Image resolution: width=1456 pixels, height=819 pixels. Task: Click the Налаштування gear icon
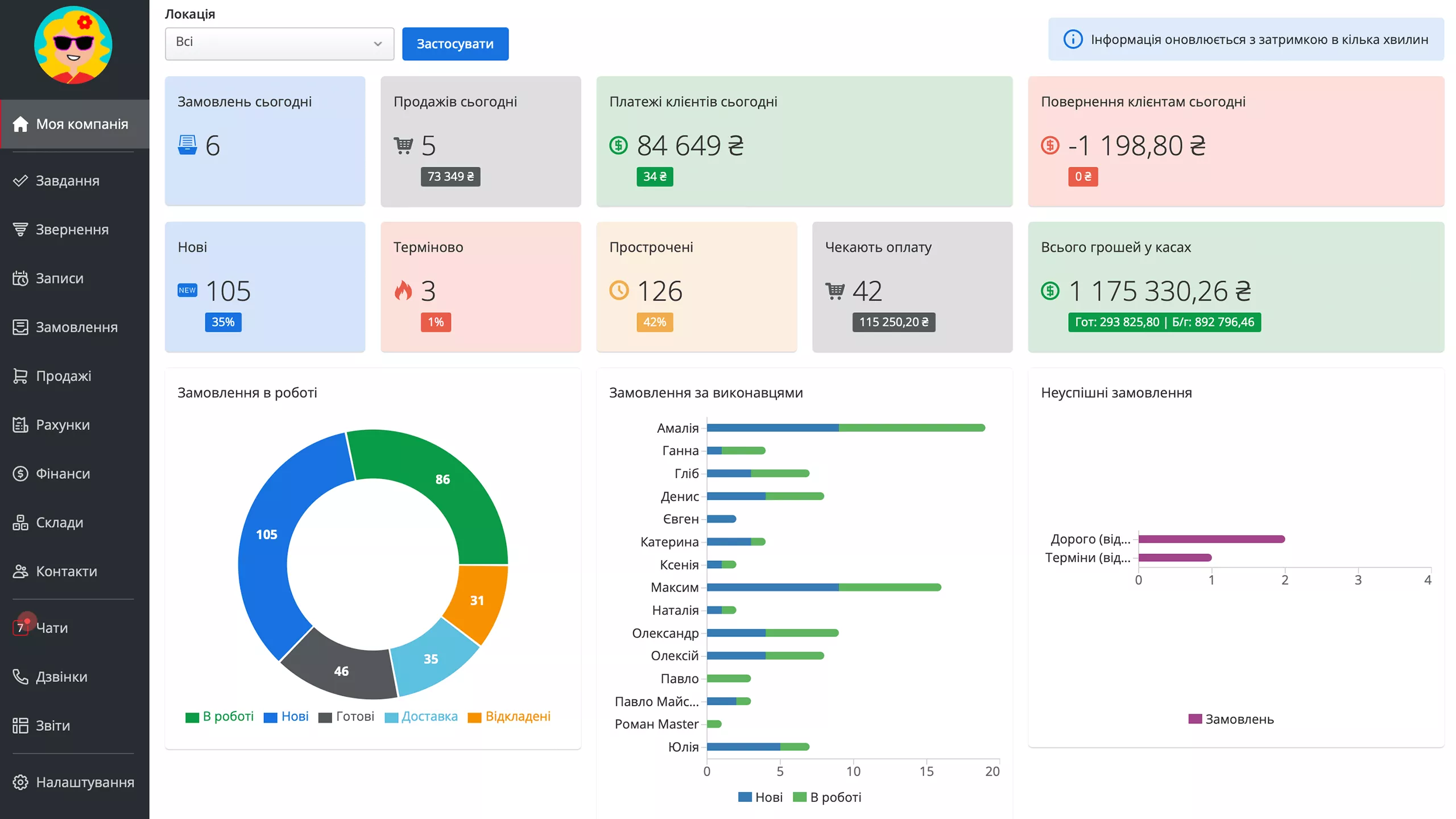[20, 783]
